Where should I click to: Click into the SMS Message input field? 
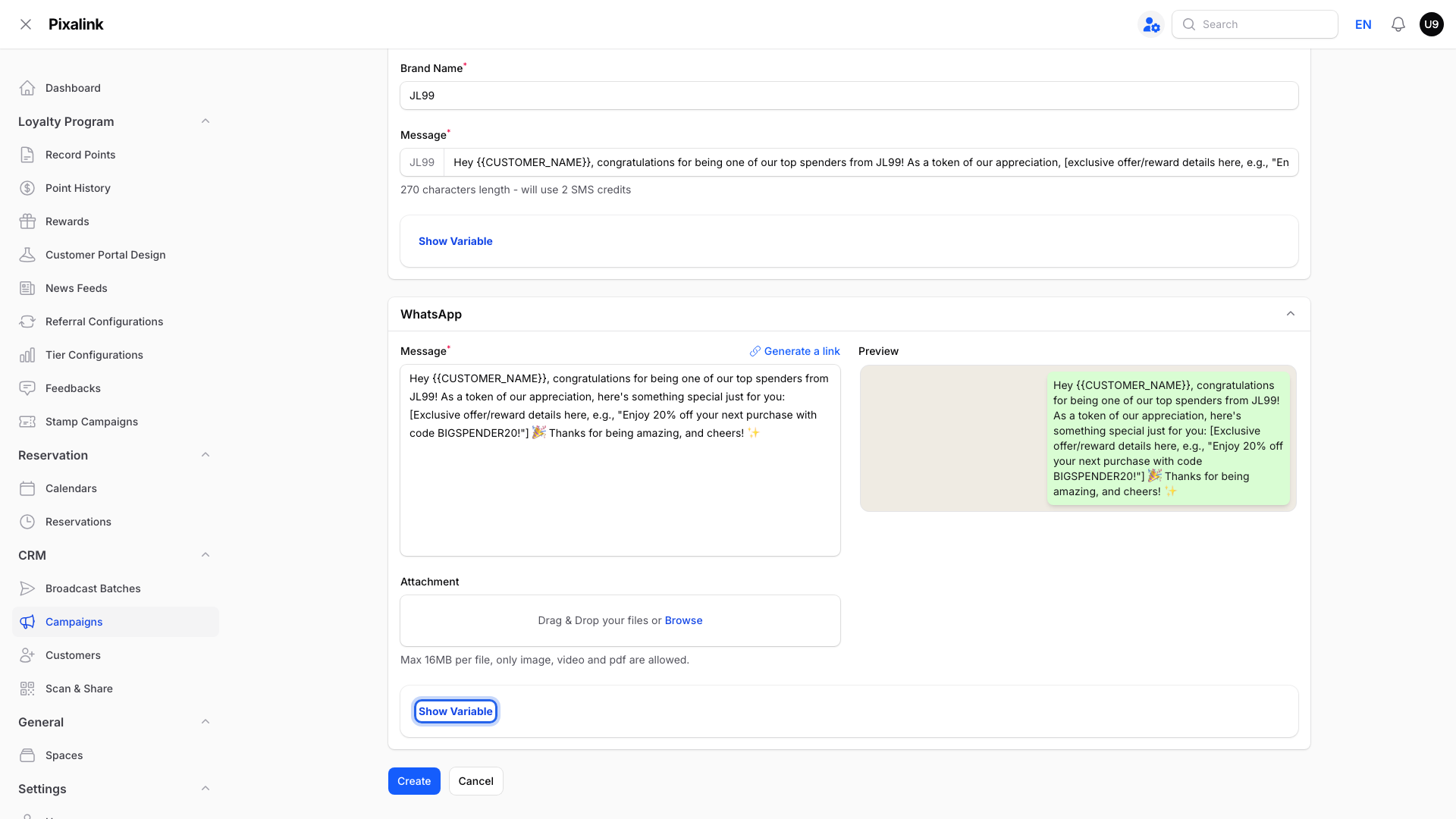tap(871, 162)
